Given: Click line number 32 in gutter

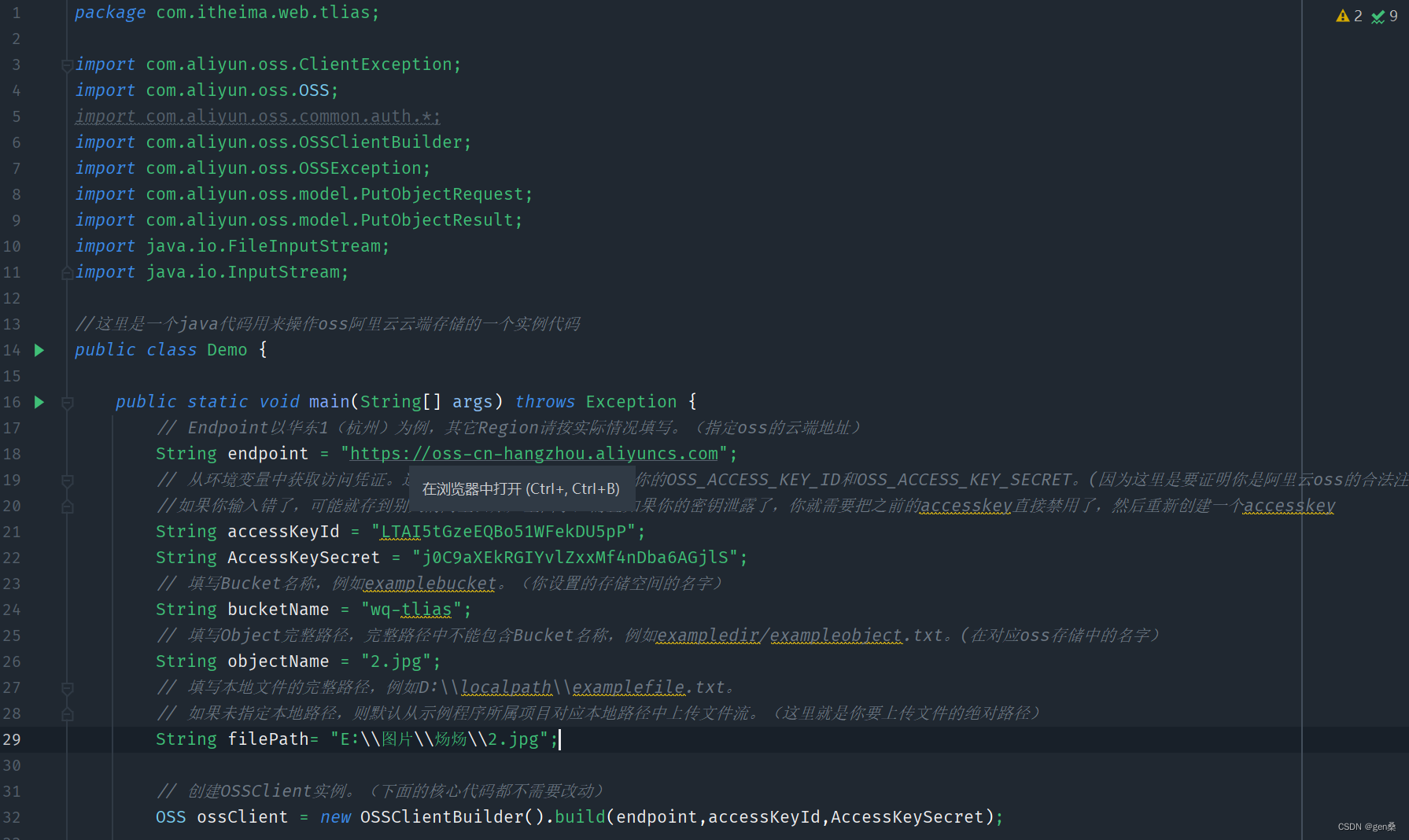Looking at the screenshot, I should 12,817.
